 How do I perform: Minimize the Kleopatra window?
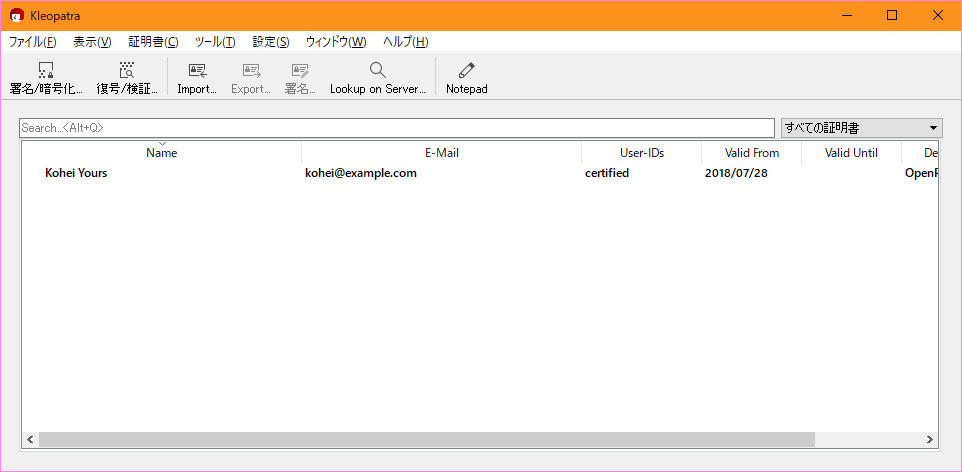tap(847, 16)
